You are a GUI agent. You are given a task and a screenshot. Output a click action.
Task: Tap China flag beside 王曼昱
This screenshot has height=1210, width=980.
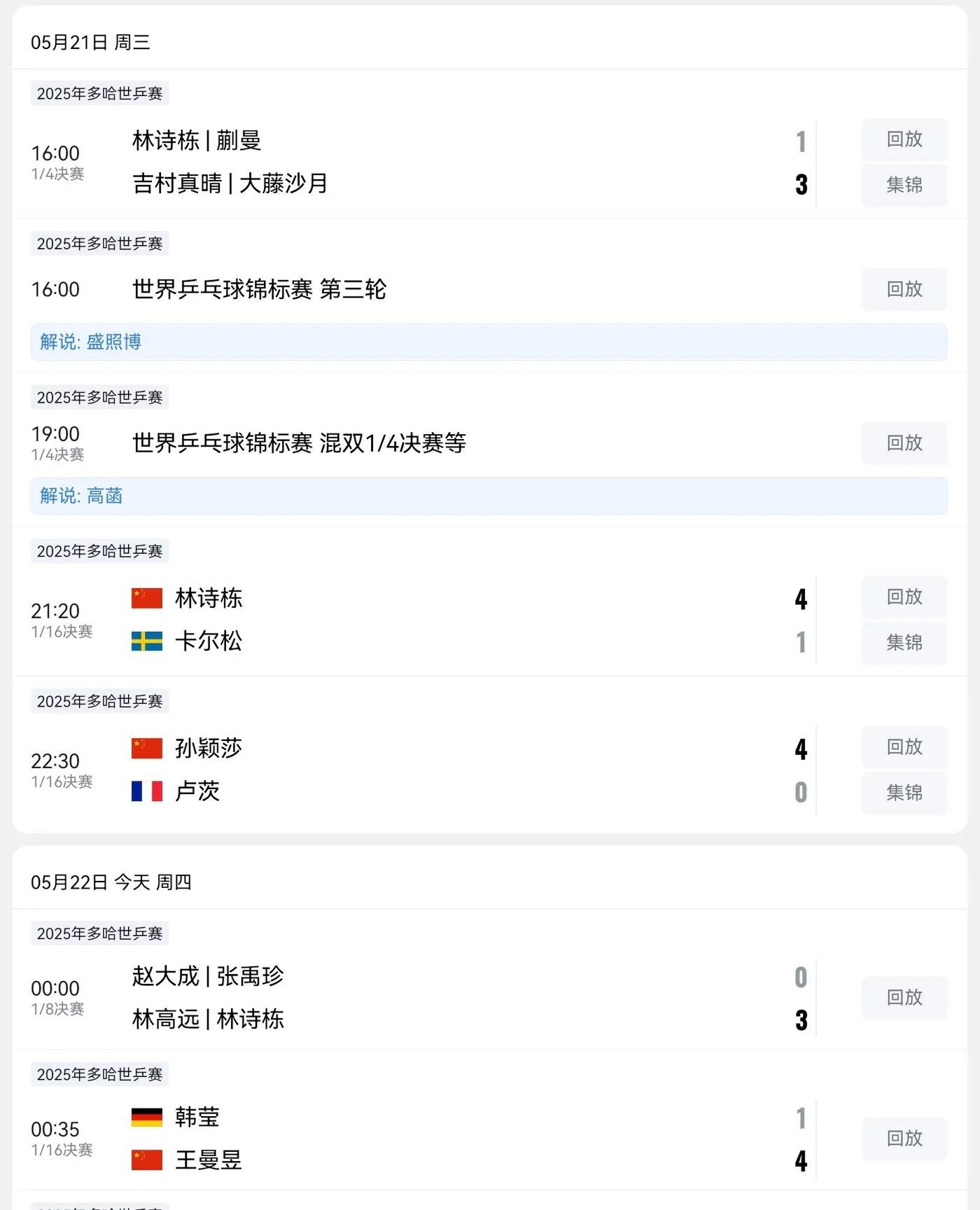tap(147, 1160)
